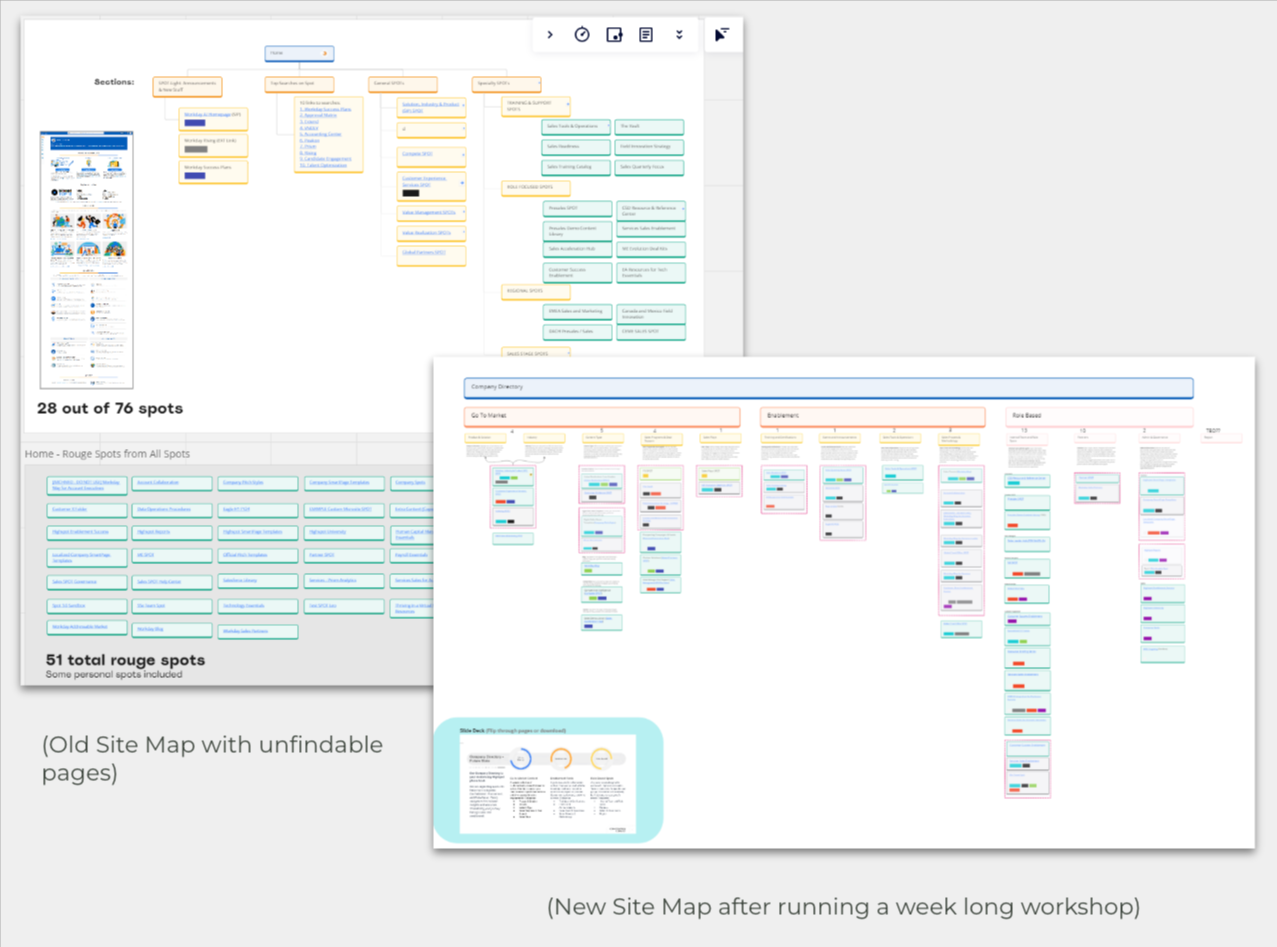Image resolution: width=1277 pixels, height=947 pixels.
Task: Select the SPOT Light Announcements section box
Action: [187, 87]
